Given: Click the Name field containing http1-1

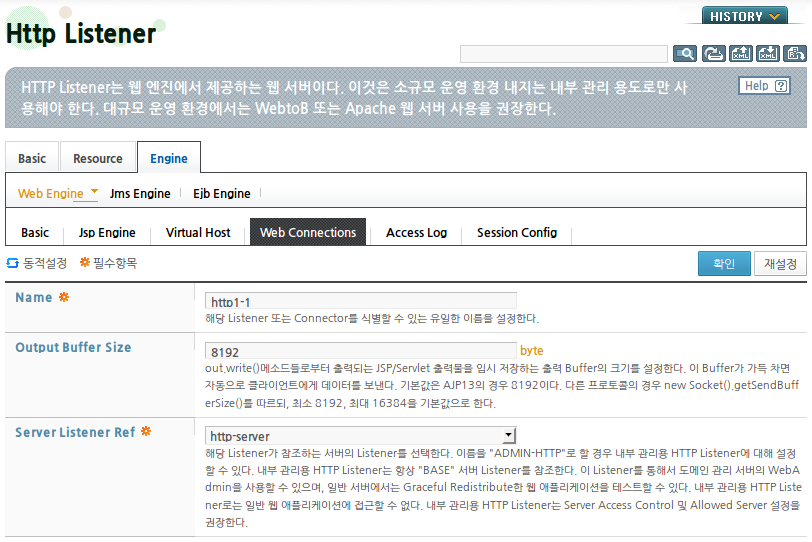Looking at the screenshot, I should pos(361,301).
